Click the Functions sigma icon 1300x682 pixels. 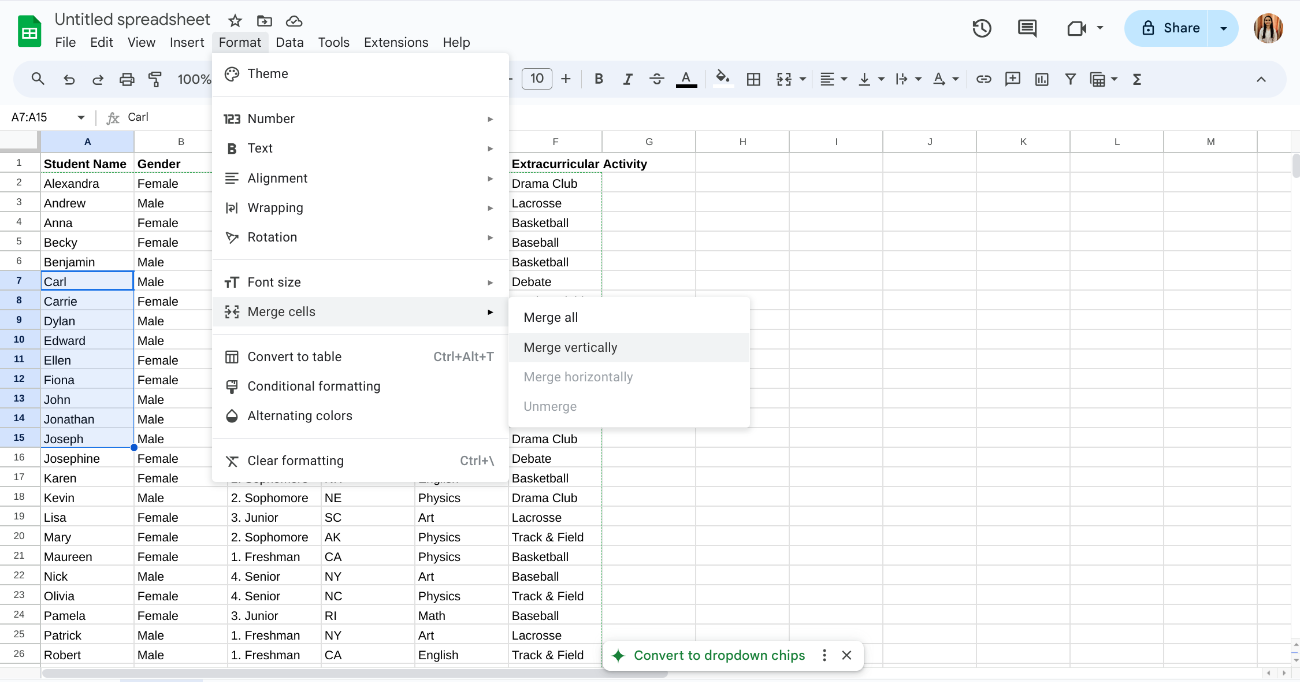tap(1136, 78)
